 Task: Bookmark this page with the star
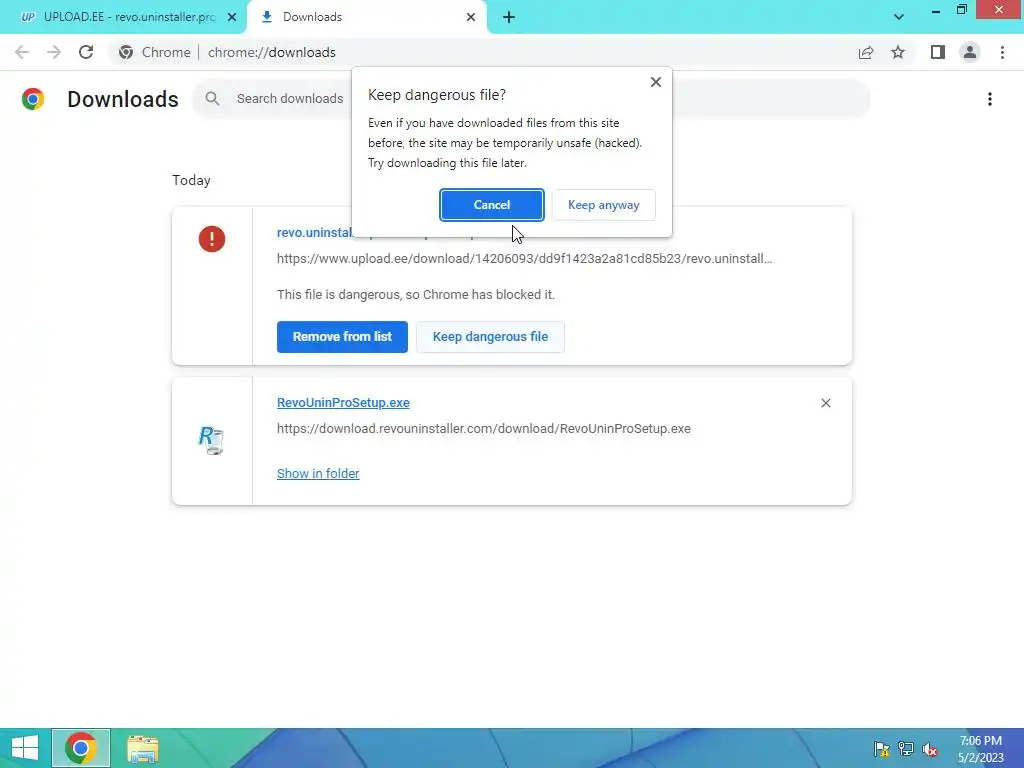click(x=898, y=52)
